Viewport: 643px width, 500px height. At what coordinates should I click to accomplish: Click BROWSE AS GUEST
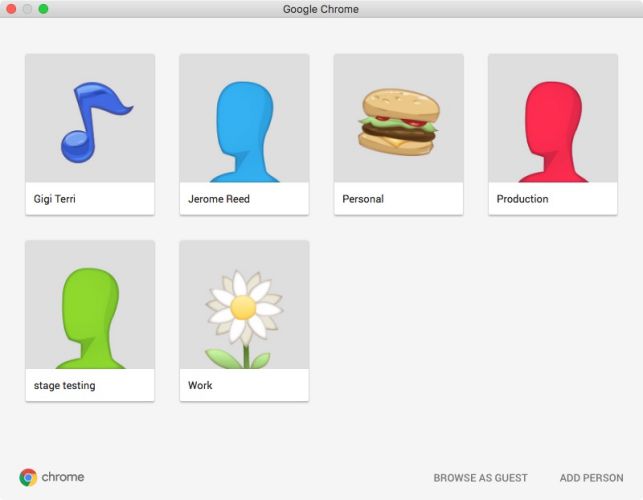481,478
